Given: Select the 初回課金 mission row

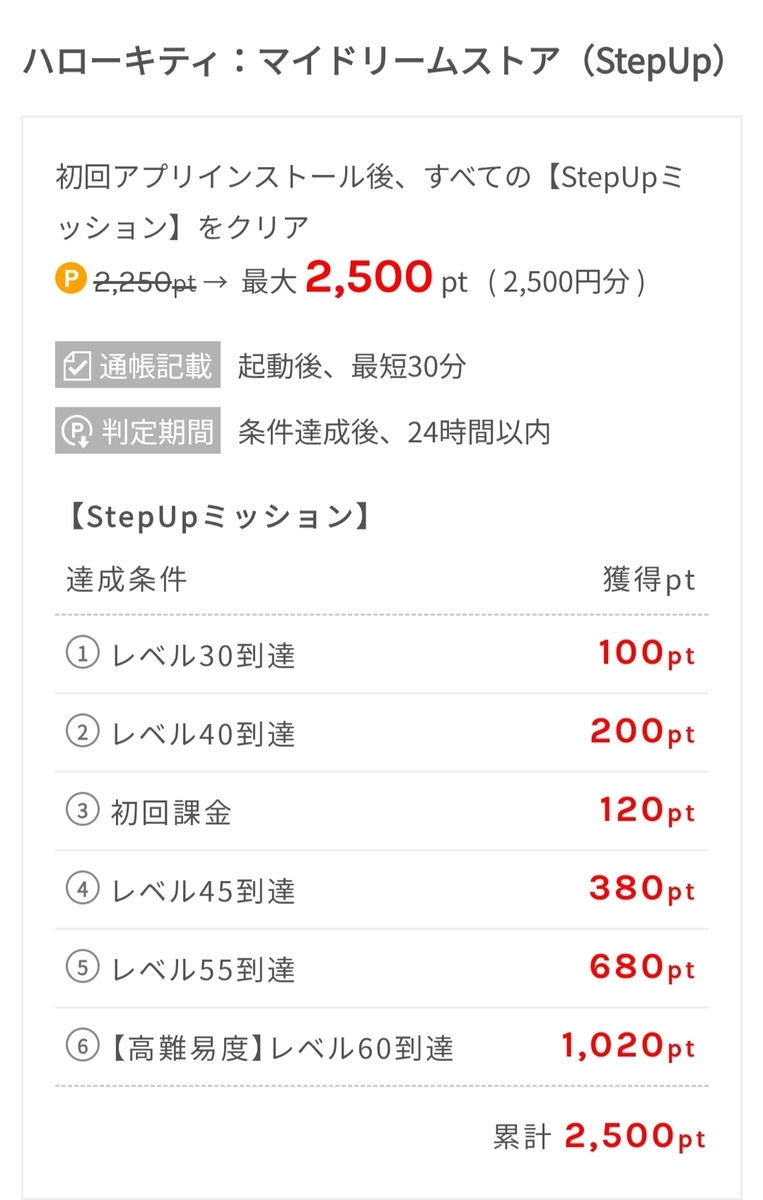Looking at the screenshot, I should (381, 811).
